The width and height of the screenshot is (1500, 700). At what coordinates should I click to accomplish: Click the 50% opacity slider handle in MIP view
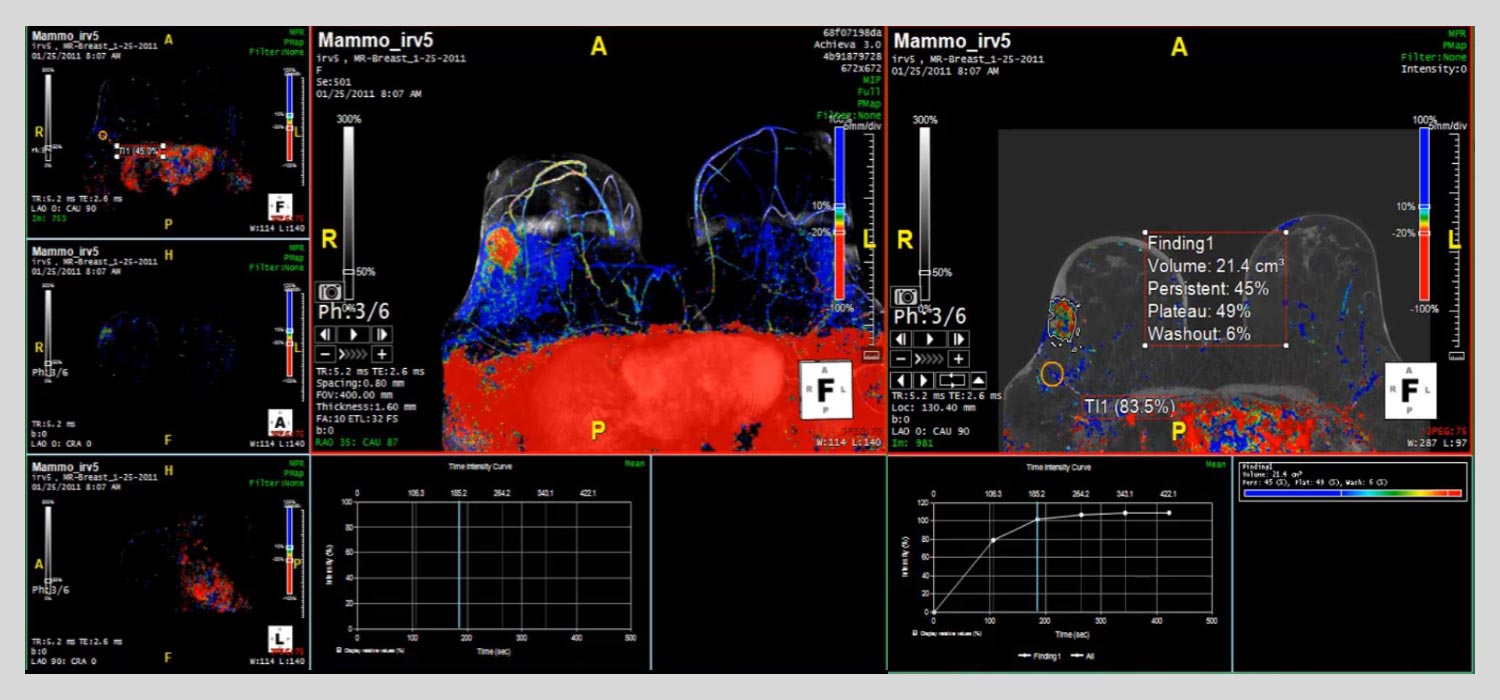tap(348, 272)
